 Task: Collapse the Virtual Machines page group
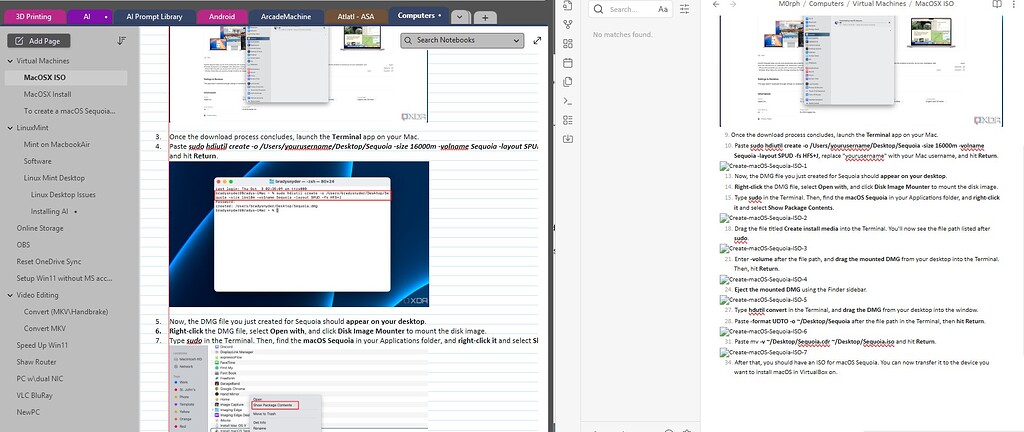pyautogui.click(x=9, y=60)
